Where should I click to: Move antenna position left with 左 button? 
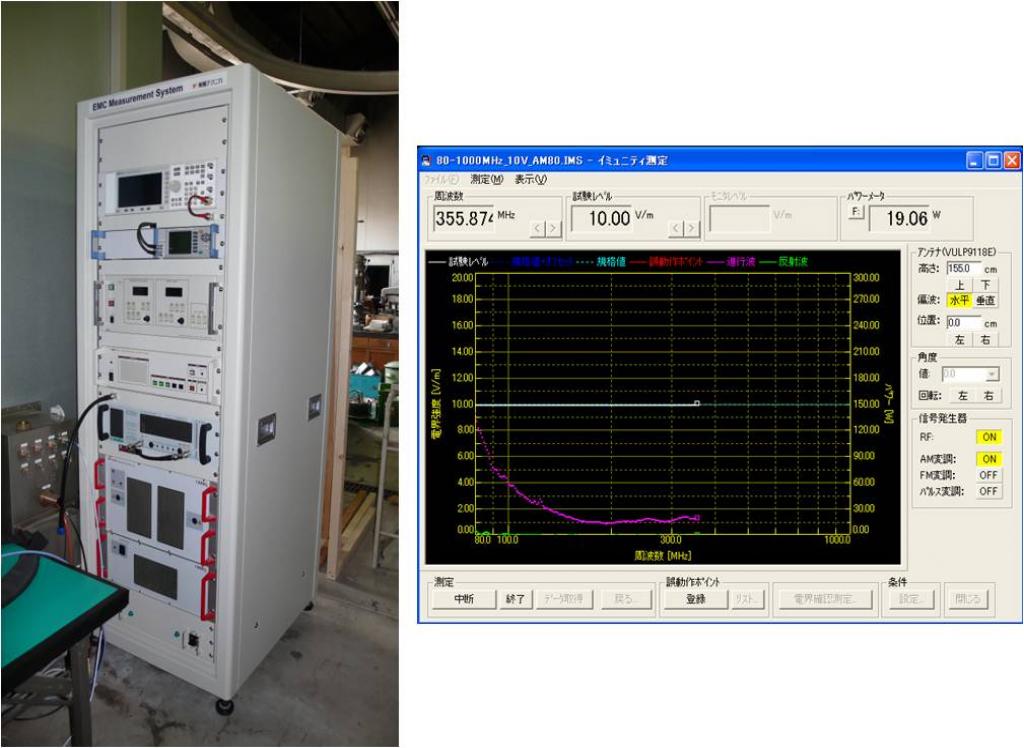[960, 339]
